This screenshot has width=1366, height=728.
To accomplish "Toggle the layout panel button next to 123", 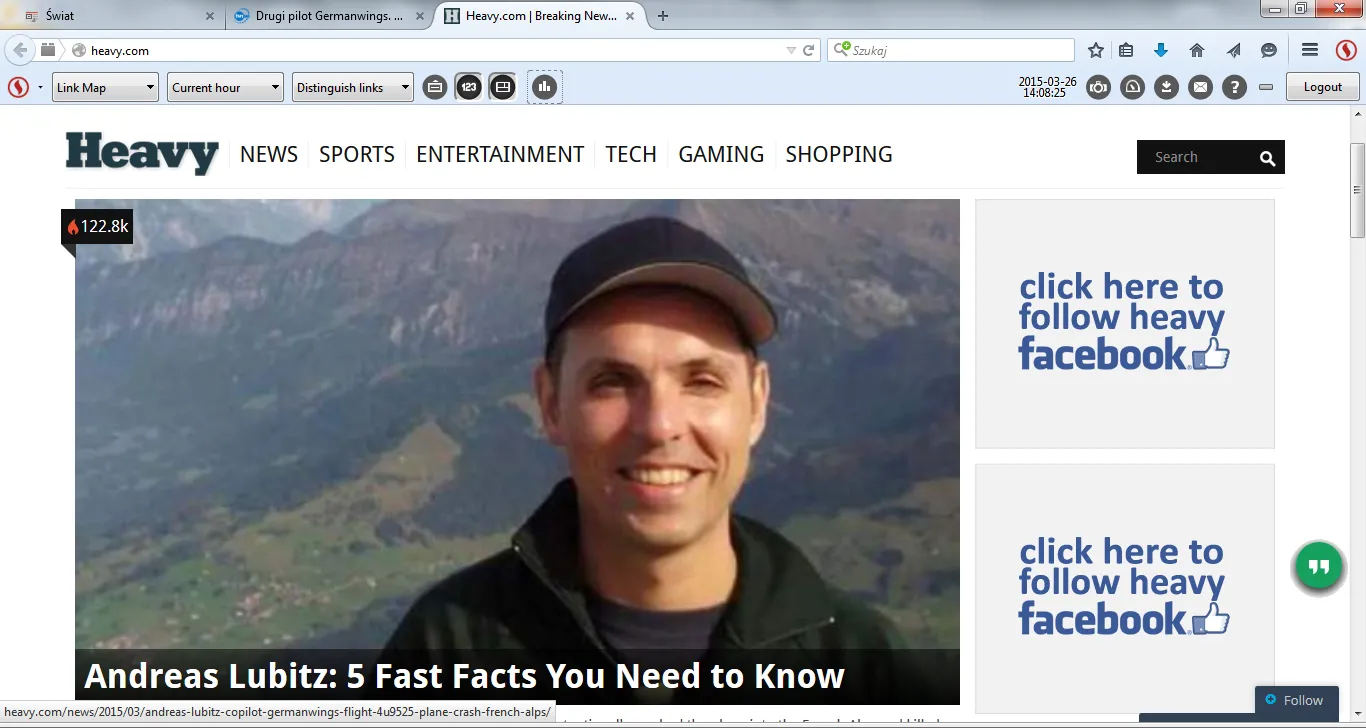I will pos(503,87).
